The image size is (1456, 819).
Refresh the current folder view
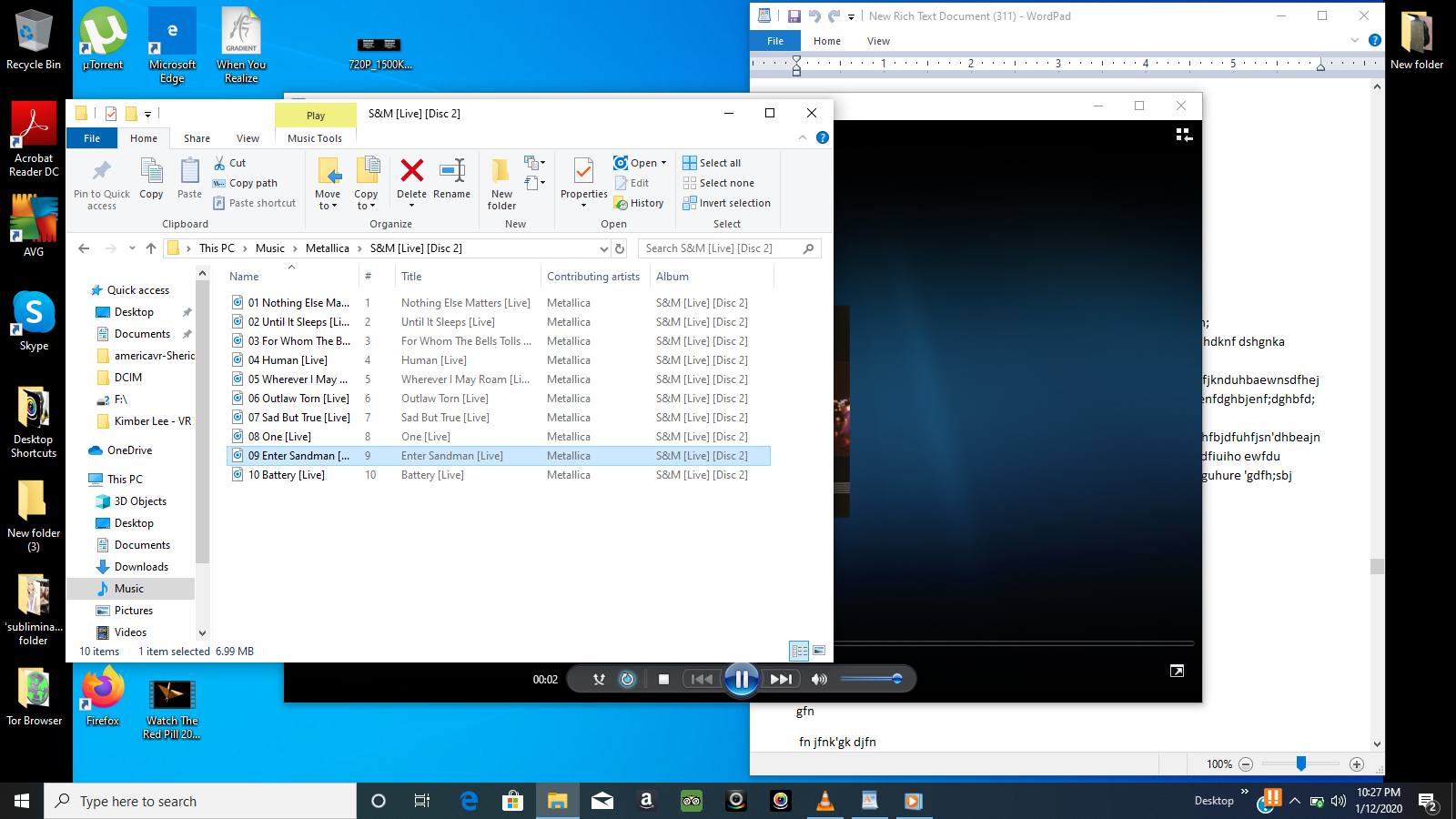pyautogui.click(x=620, y=248)
